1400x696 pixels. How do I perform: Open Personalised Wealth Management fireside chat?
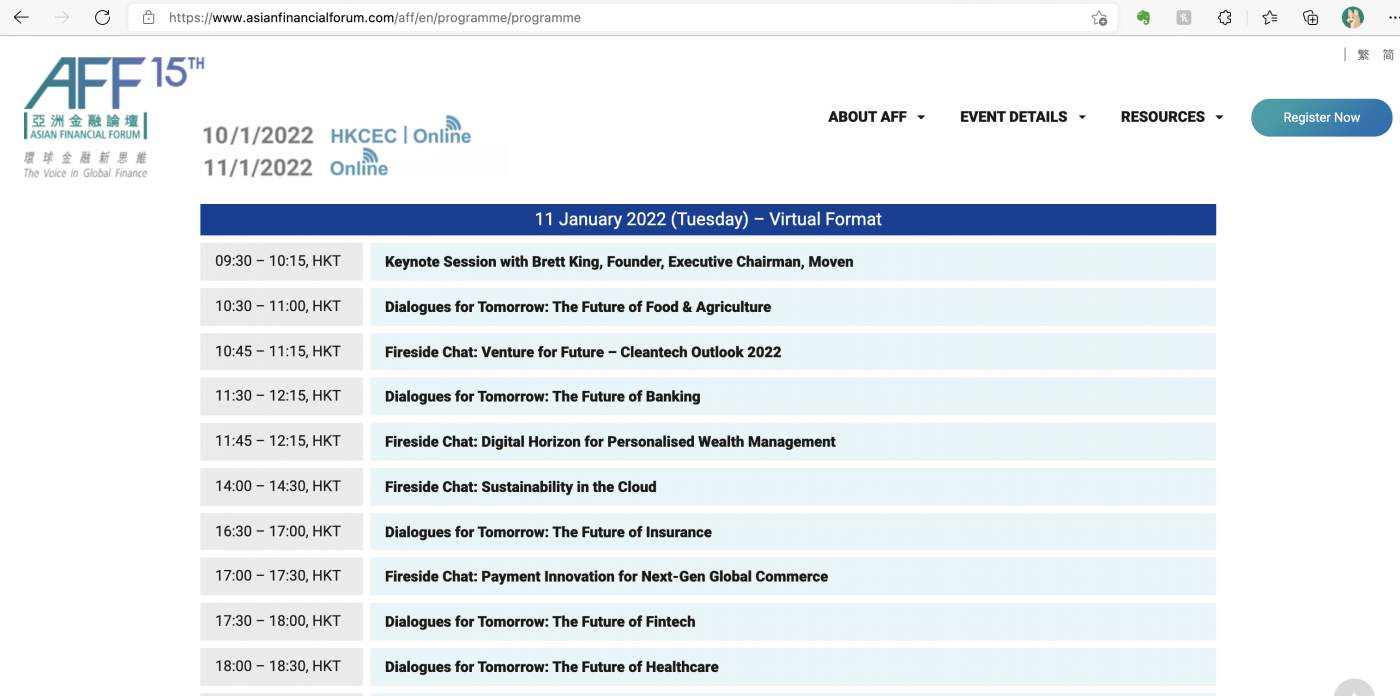[793, 442]
